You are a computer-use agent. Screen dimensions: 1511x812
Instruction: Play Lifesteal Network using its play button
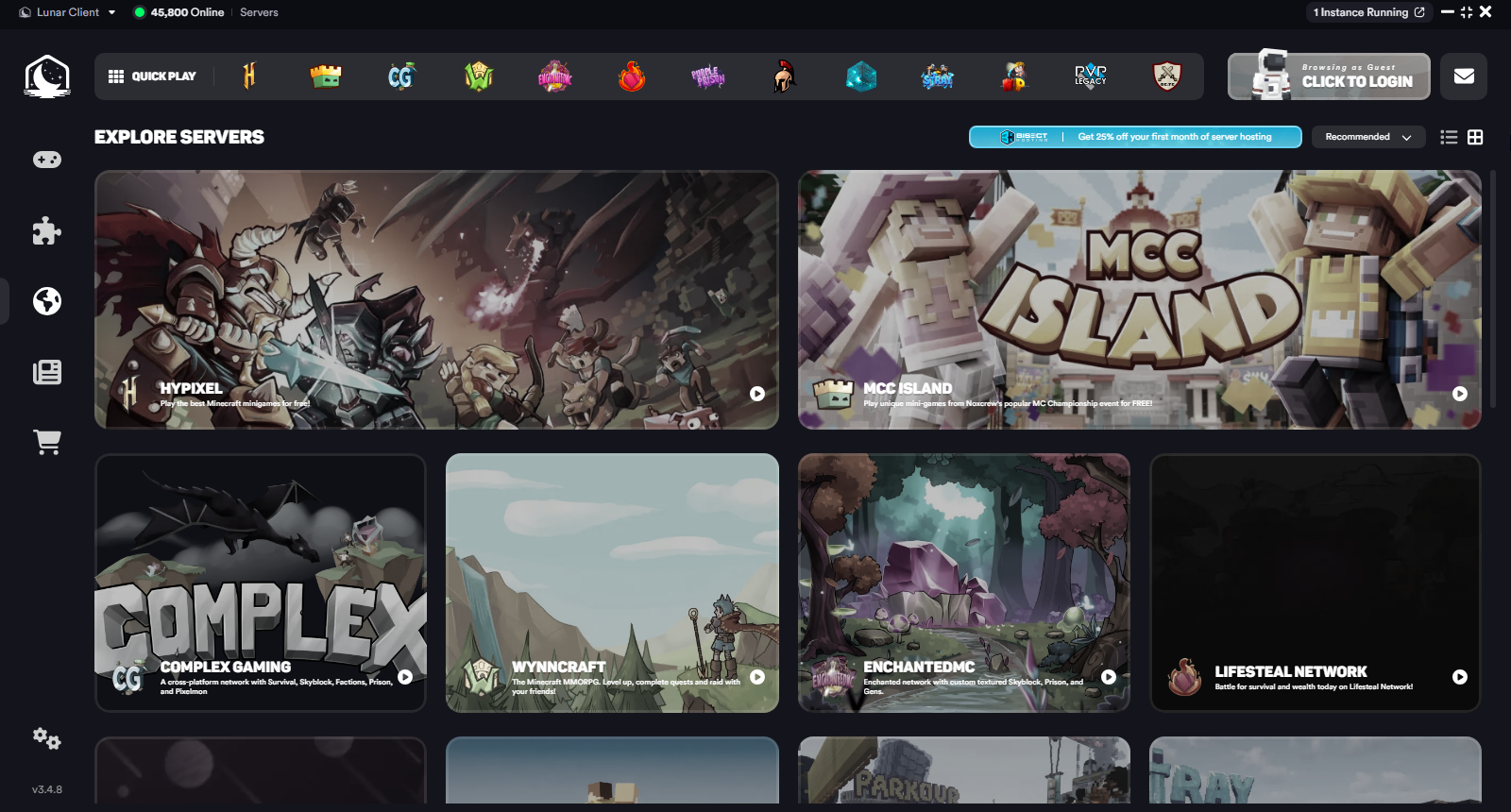(x=1460, y=677)
